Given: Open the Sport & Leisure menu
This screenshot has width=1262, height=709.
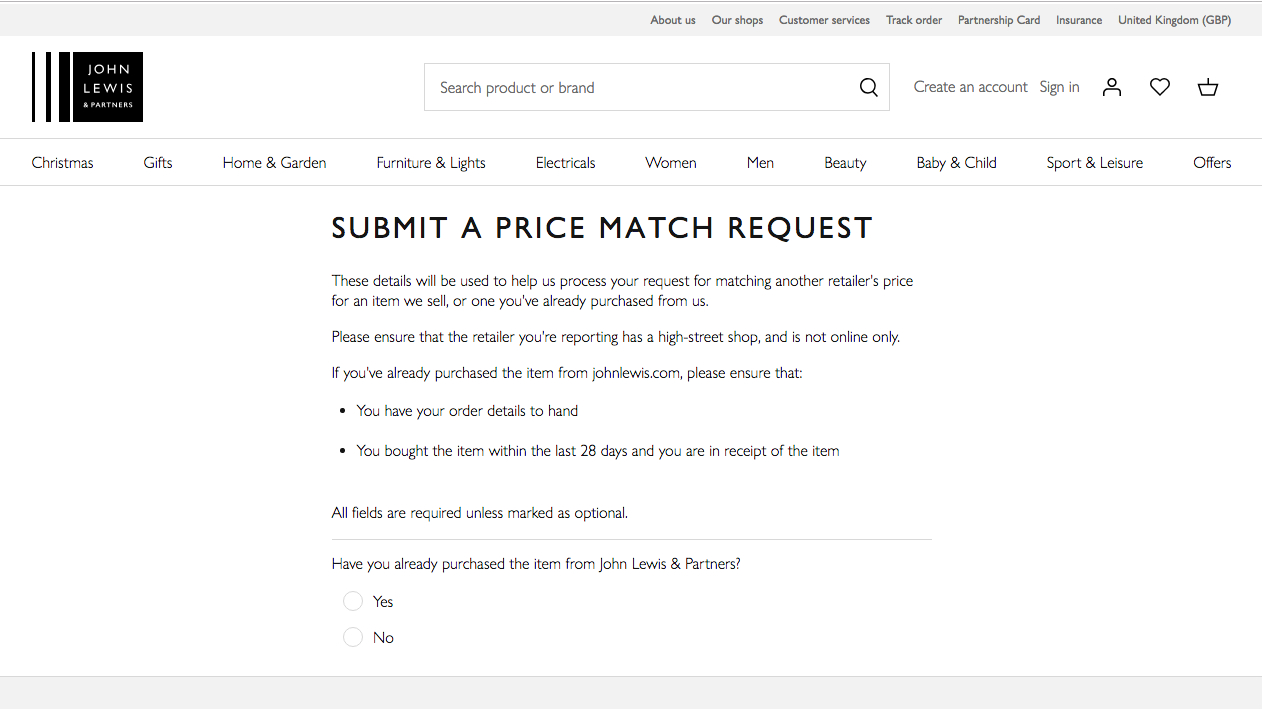Looking at the screenshot, I should pyautogui.click(x=1094, y=163).
